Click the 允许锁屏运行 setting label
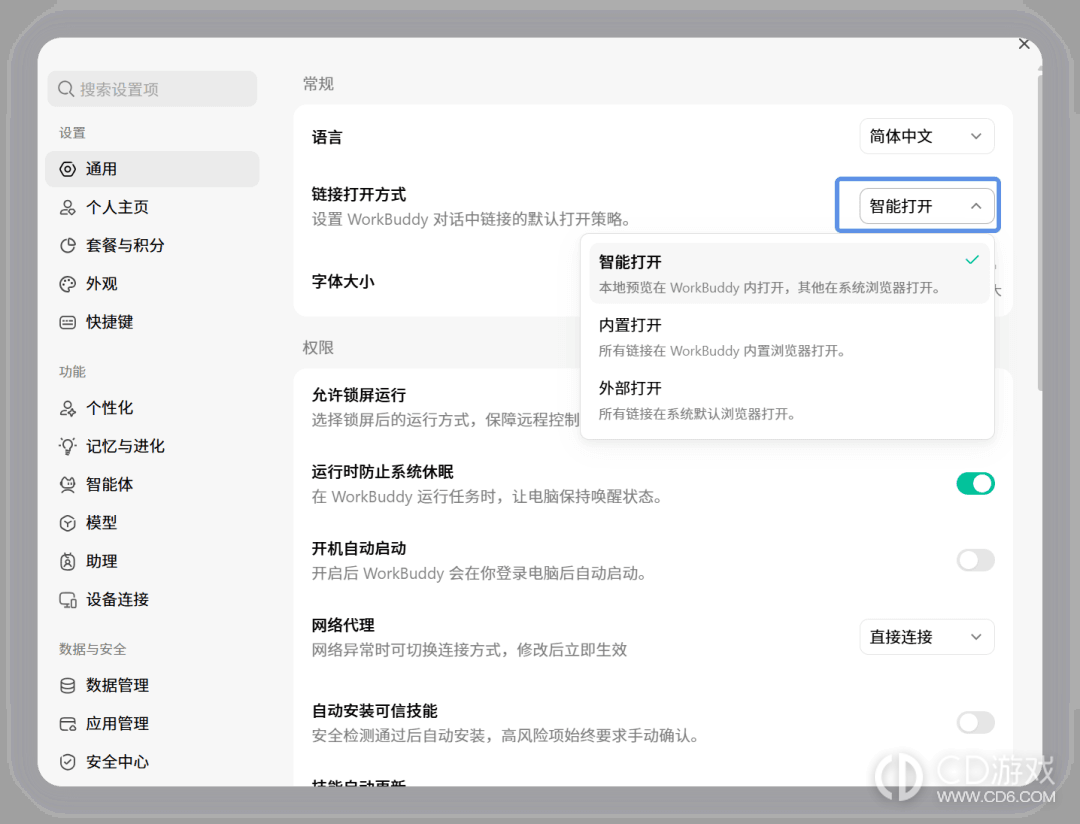This screenshot has height=824, width=1080. pyautogui.click(x=359, y=395)
